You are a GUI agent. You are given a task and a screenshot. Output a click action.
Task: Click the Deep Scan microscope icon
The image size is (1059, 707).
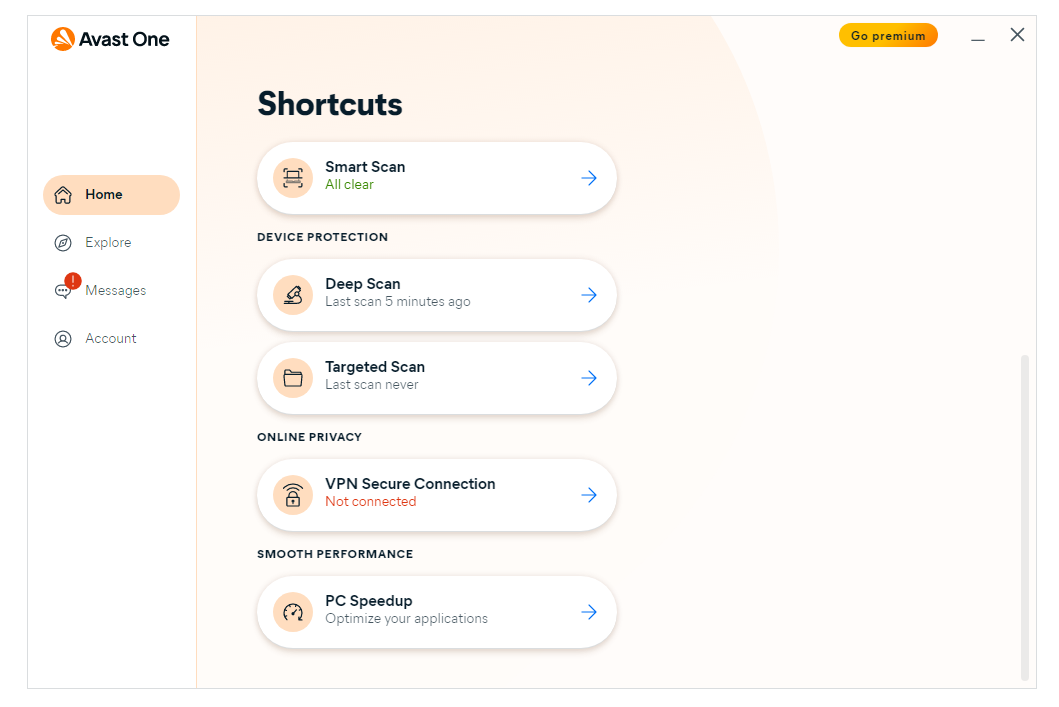[293, 295]
